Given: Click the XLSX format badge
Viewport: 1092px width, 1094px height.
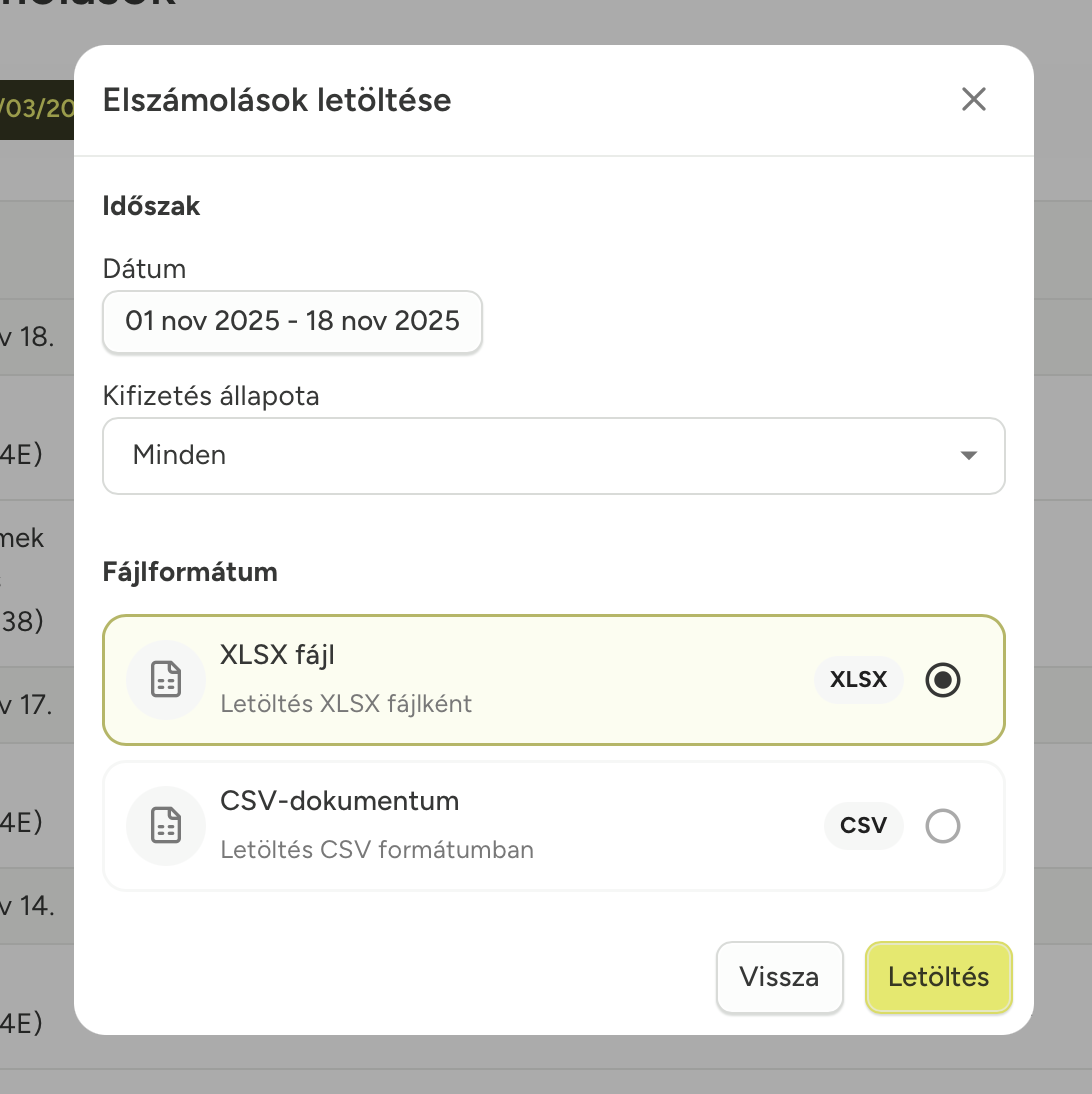Looking at the screenshot, I should 858,680.
